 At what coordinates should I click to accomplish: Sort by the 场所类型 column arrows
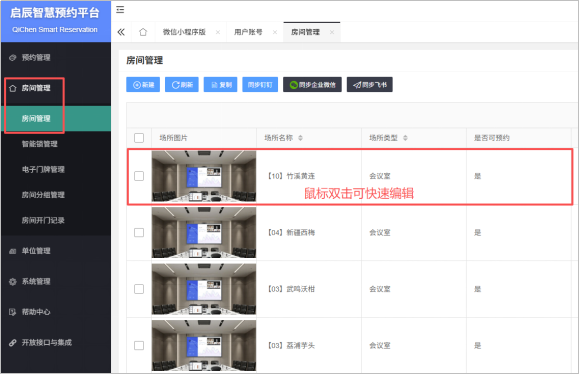click(405, 138)
